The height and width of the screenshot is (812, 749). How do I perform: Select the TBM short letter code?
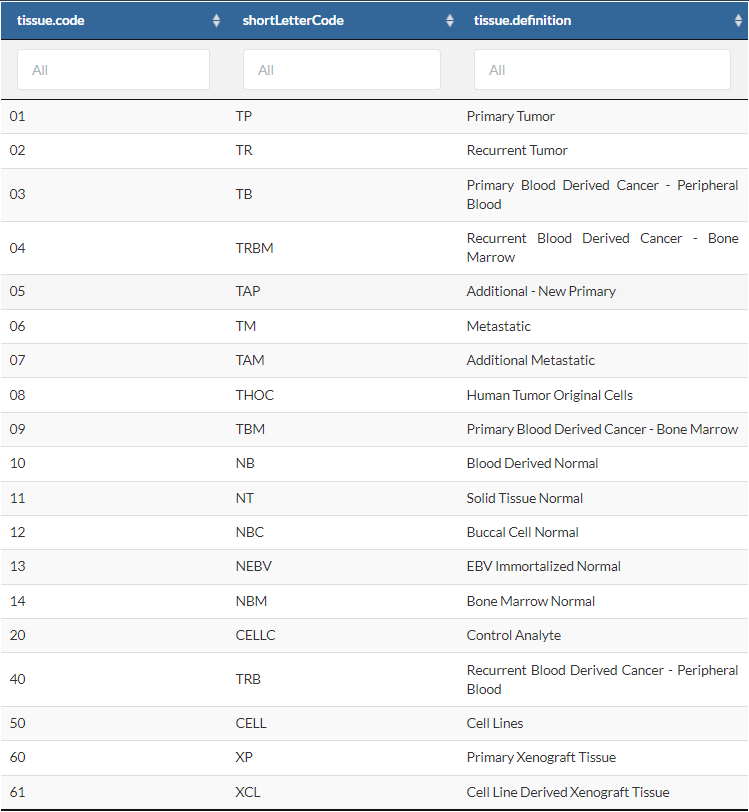[x=250, y=429]
